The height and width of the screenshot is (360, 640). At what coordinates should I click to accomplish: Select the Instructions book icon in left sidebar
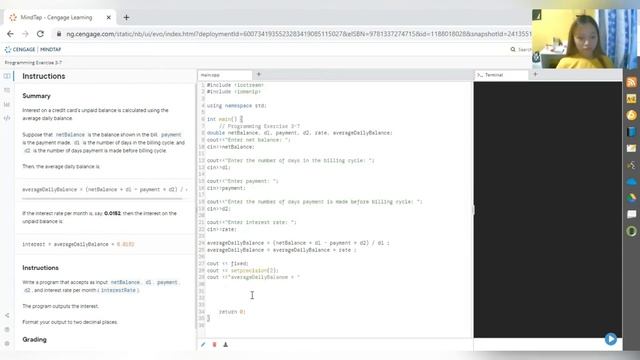pos(7,76)
